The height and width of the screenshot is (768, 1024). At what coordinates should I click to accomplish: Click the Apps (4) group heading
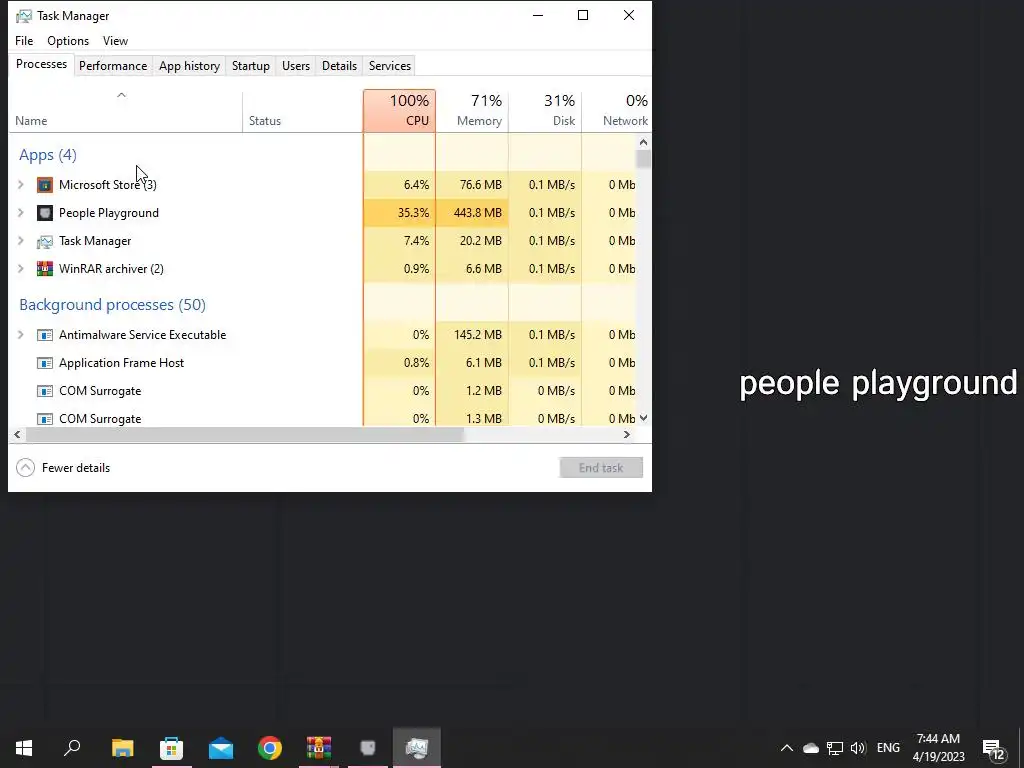pyautogui.click(x=48, y=155)
